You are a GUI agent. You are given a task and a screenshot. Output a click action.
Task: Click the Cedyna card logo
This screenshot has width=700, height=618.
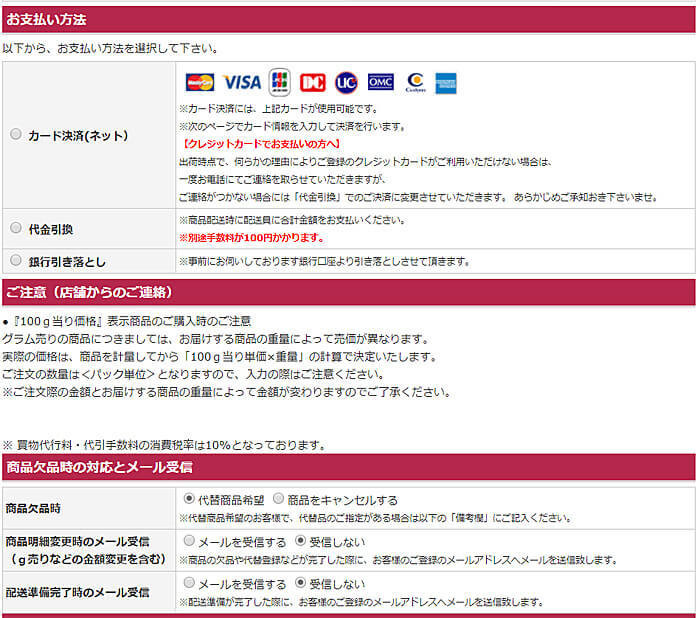(414, 82)
